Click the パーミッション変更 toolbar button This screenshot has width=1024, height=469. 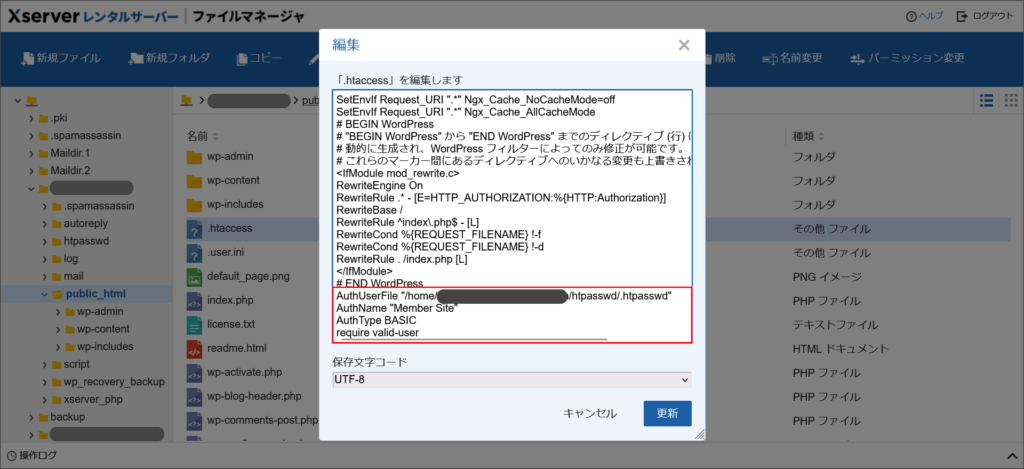[x=907, y=58]
